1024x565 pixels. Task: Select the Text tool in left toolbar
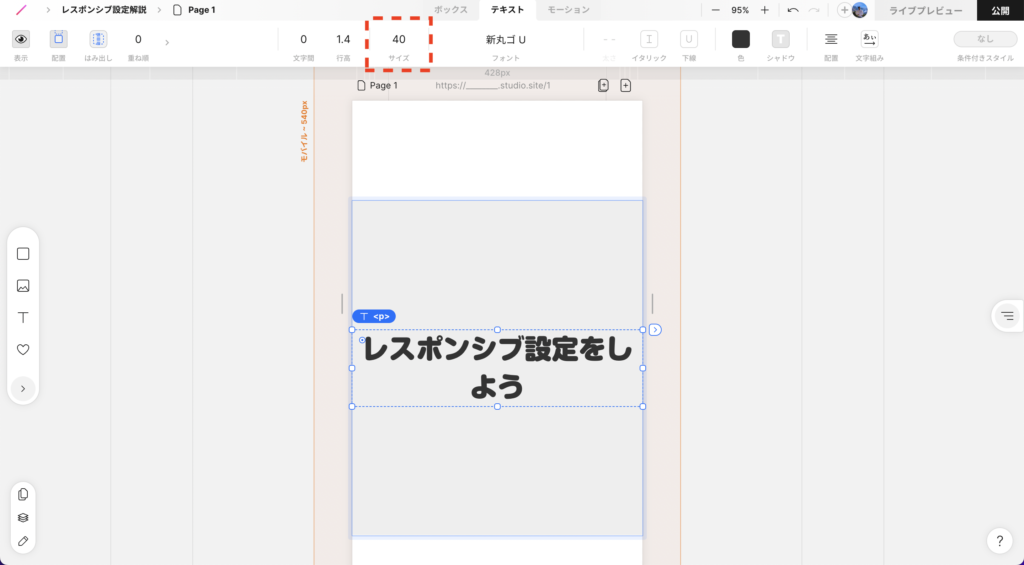23,317
